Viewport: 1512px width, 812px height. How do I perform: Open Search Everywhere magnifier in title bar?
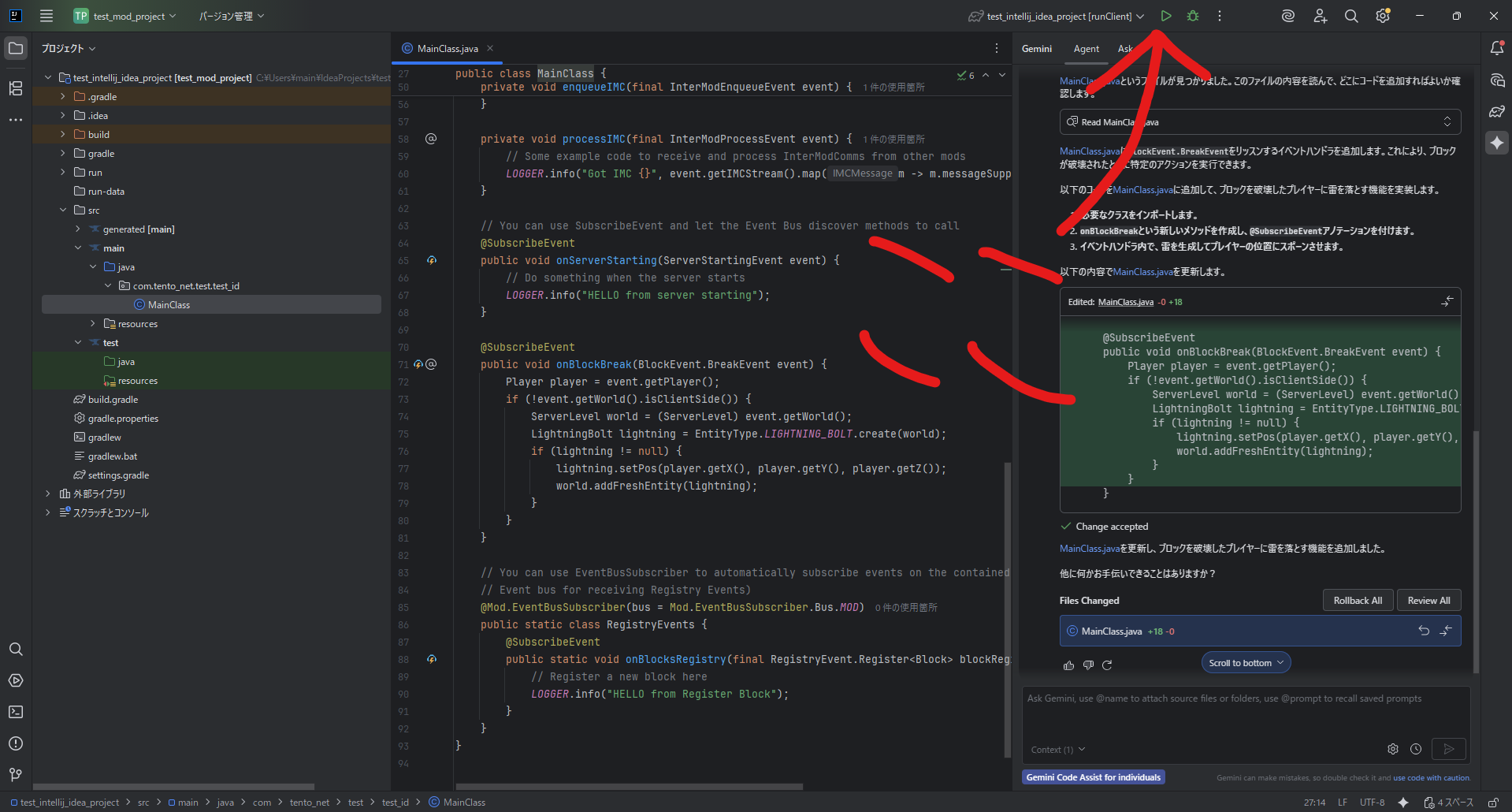(1351, 16)
